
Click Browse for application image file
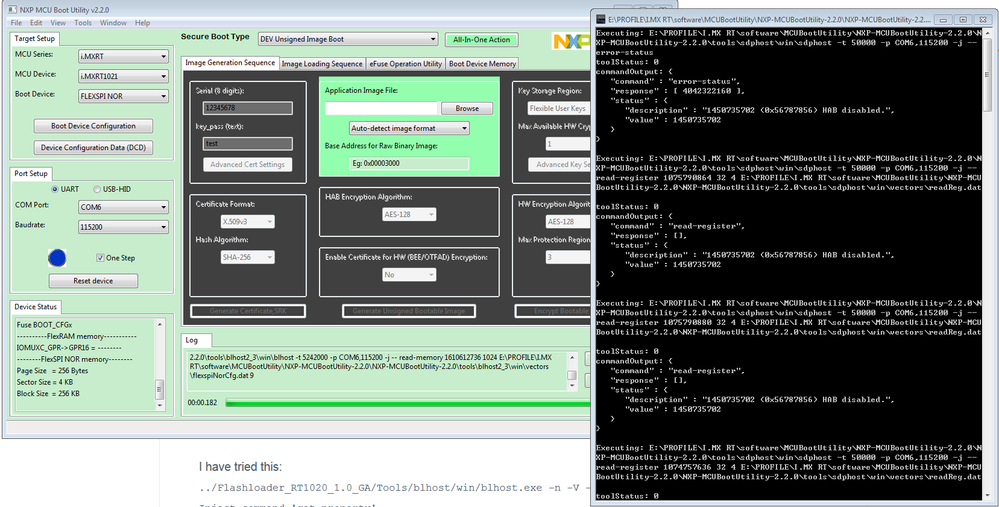[x=467, y=108]
